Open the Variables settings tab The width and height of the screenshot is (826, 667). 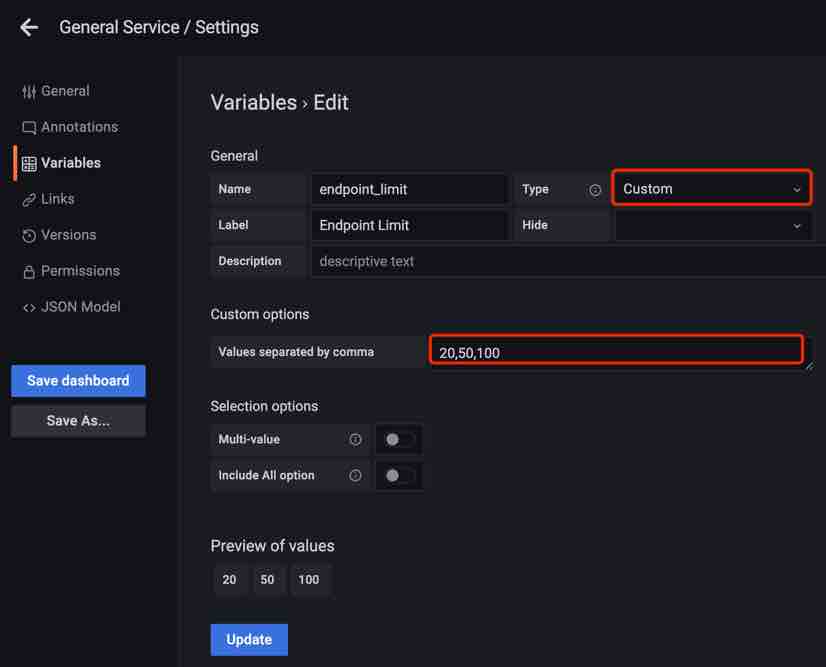click(x=70, y=163)
